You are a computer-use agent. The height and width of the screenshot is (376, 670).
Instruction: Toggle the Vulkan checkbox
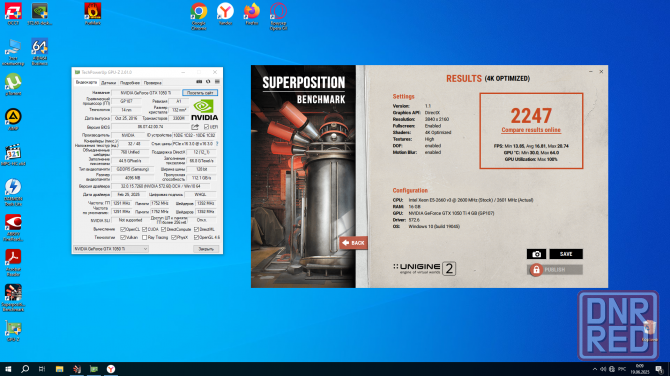pyautogui.click(x=123, y=238)
